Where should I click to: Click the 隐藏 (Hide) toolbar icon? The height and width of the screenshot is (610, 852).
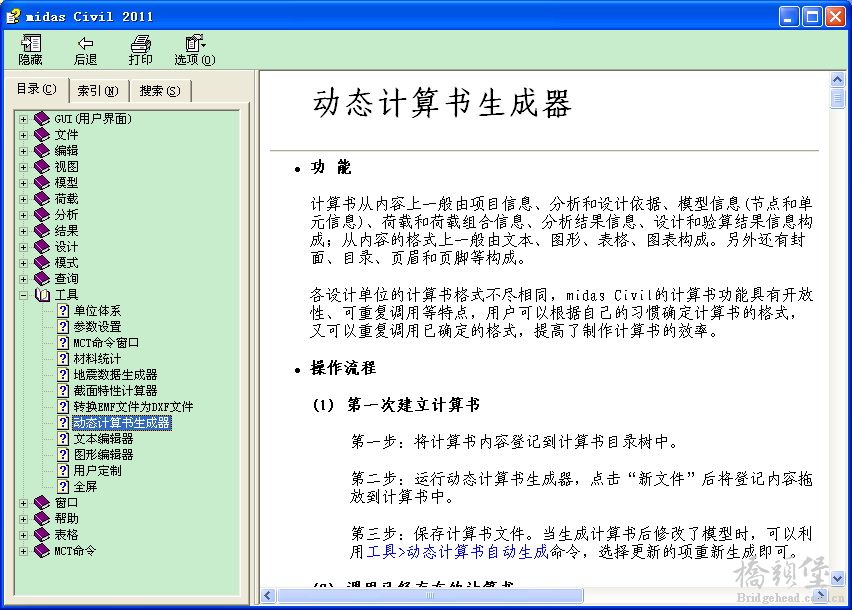(30, 43)
